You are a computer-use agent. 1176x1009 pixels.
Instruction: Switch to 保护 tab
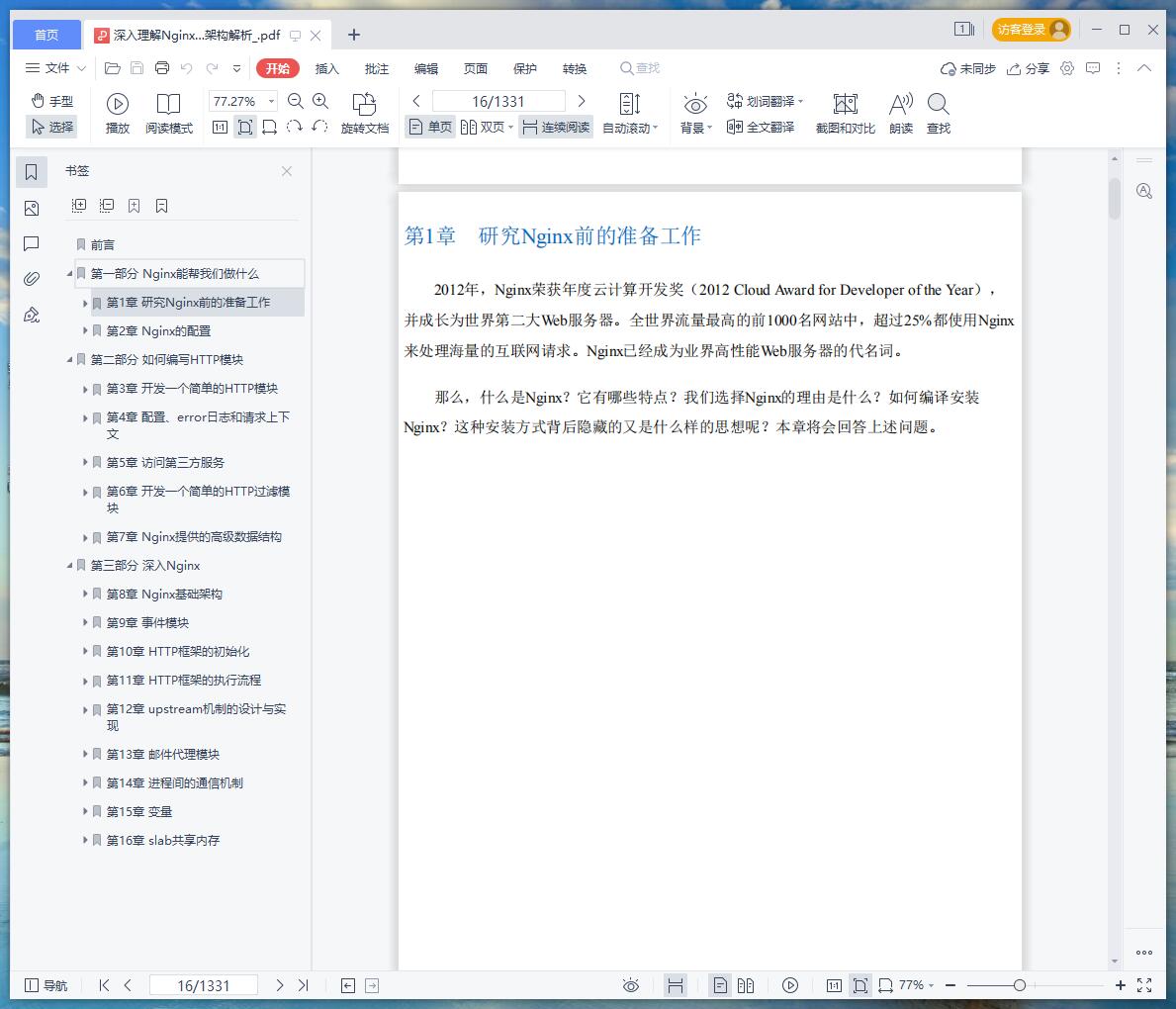pos(525,69)
